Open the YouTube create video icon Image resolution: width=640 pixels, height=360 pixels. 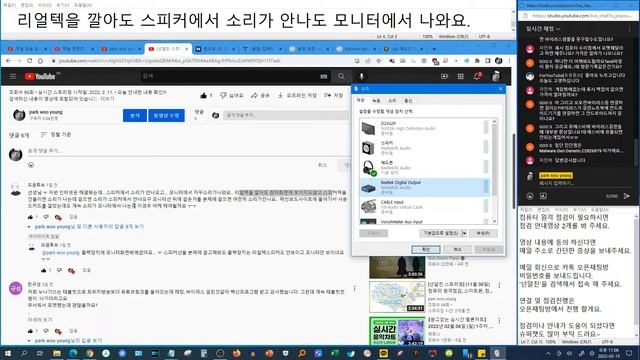coord(444,76)
